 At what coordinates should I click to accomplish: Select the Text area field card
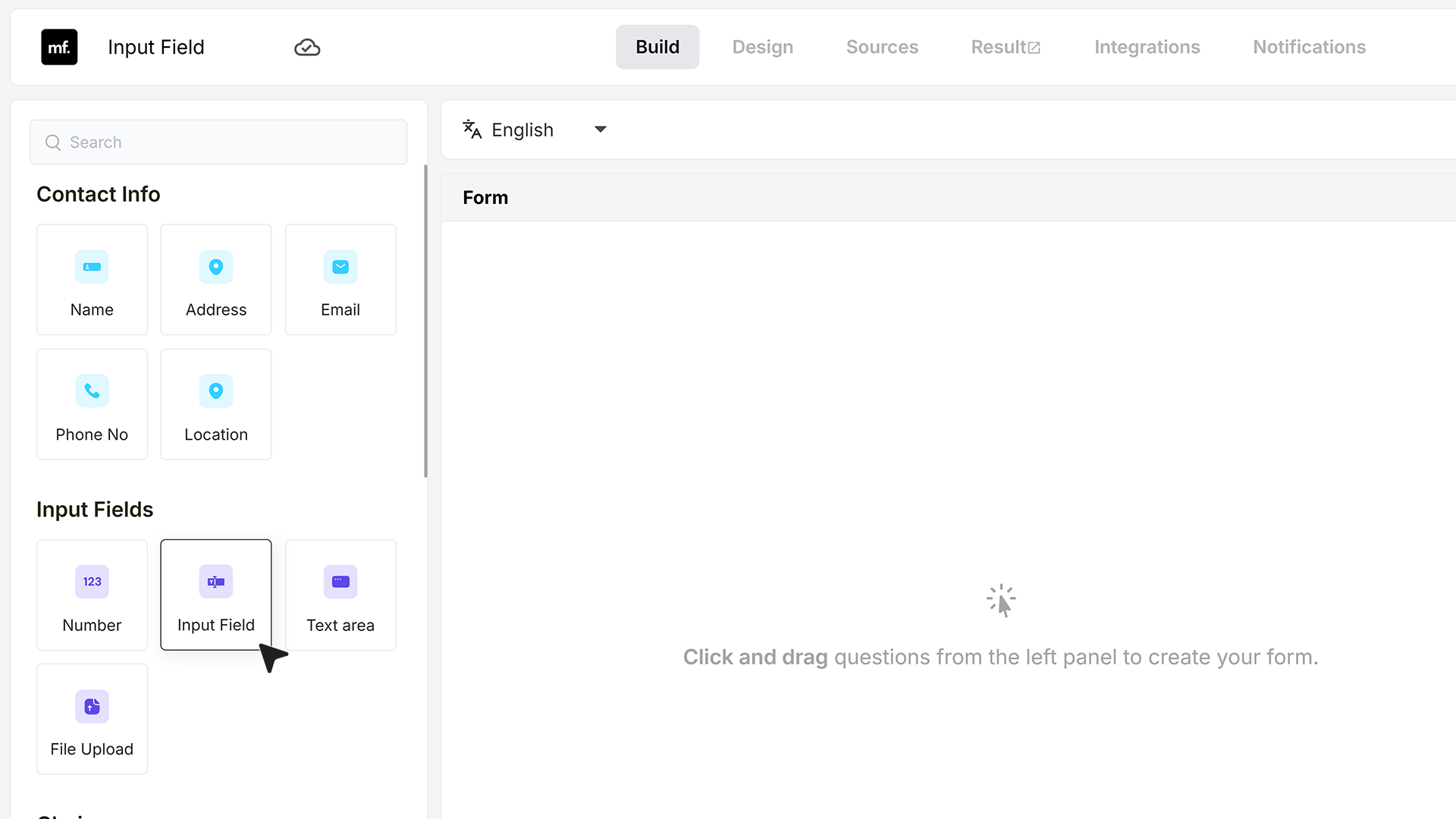[340, 595]
